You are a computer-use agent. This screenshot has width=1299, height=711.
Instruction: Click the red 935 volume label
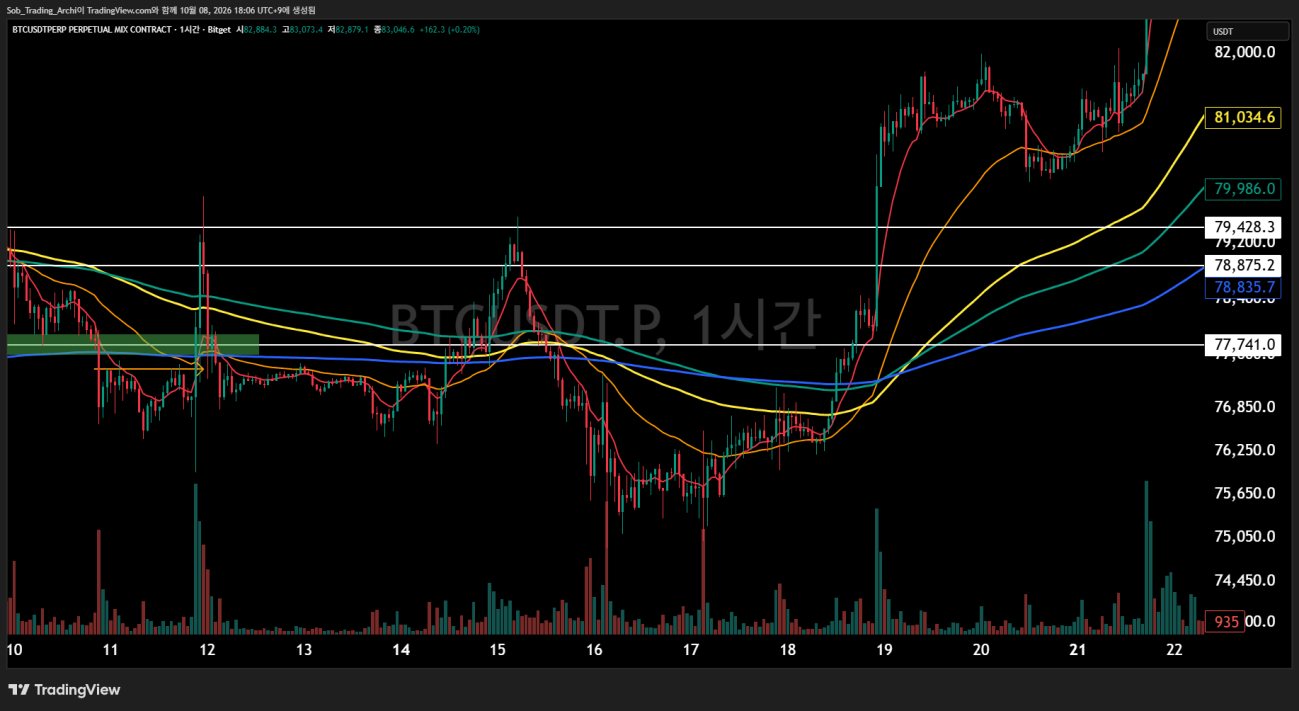point(1227,621)
